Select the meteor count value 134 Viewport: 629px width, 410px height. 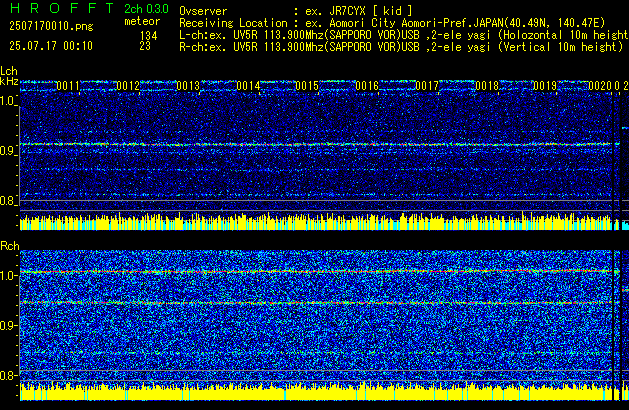point(148,36)
